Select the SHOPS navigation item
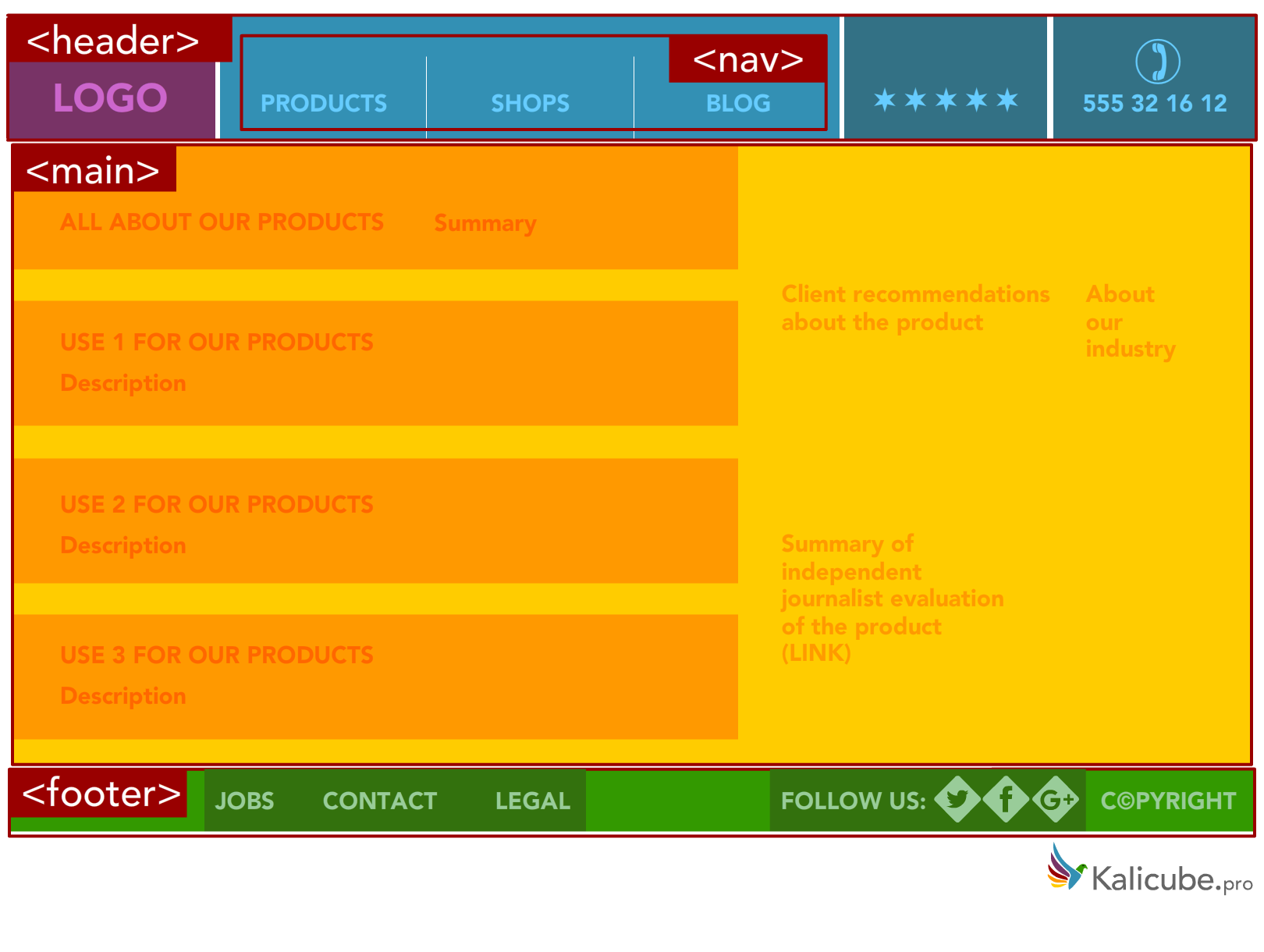This screenshot has height=952, width=1264. 531,103
